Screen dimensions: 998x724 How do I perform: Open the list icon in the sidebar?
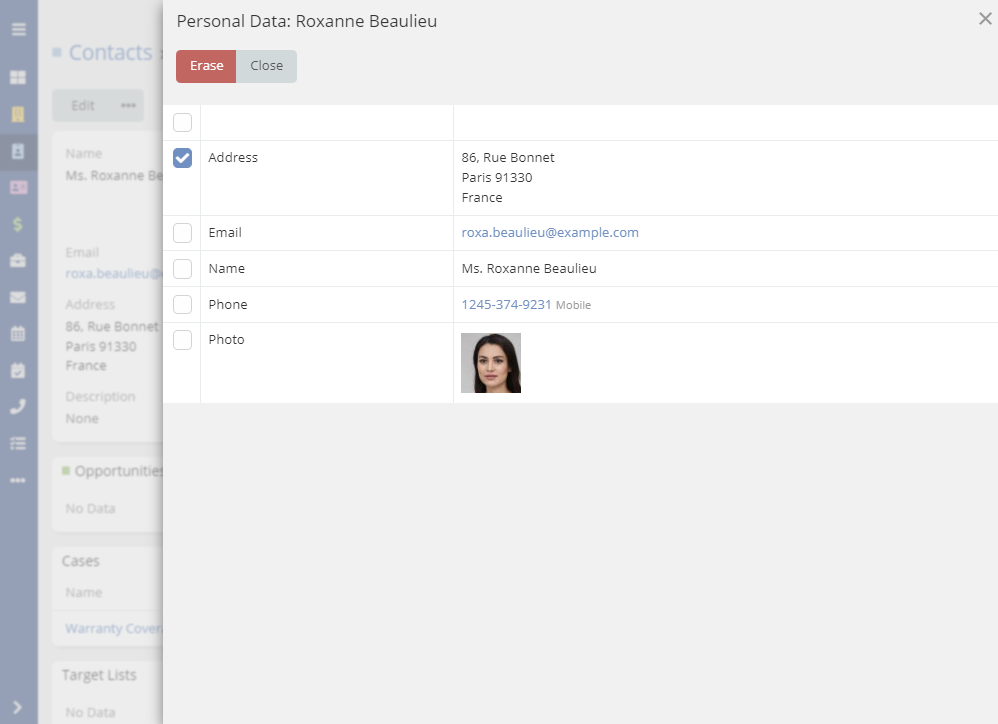click(x=18, y=443)
